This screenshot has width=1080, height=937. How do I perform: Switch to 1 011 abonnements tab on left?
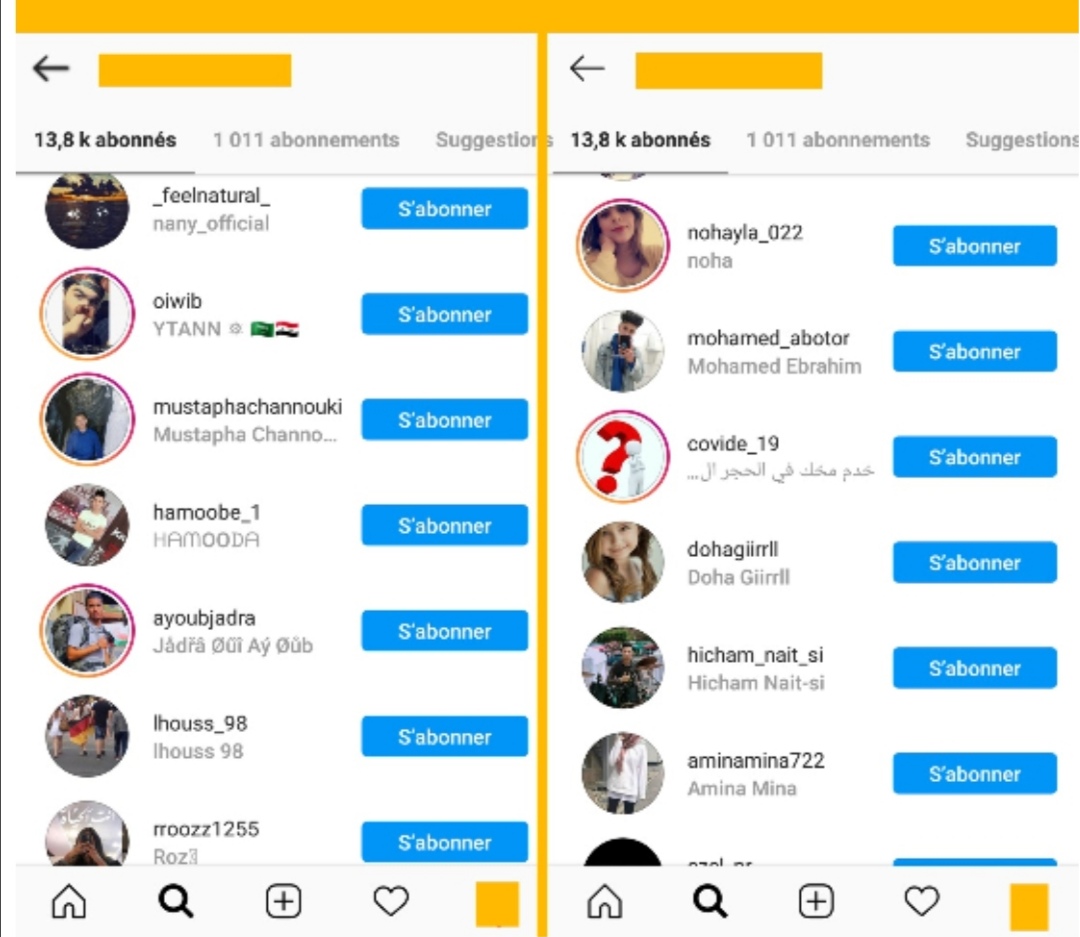pyautogui.click(x=306, y=140)
